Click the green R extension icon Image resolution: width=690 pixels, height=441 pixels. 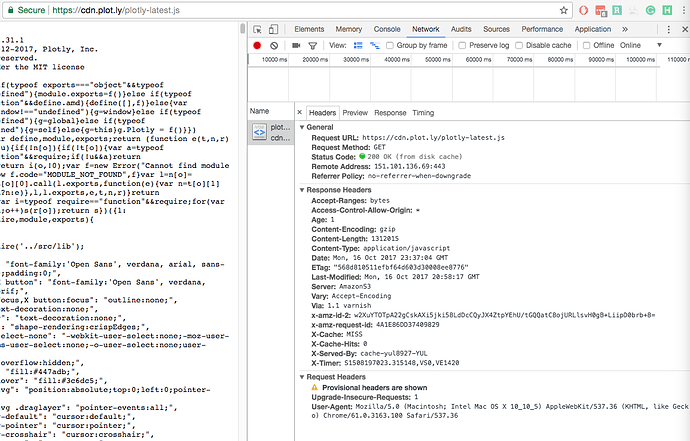(617, 10)
